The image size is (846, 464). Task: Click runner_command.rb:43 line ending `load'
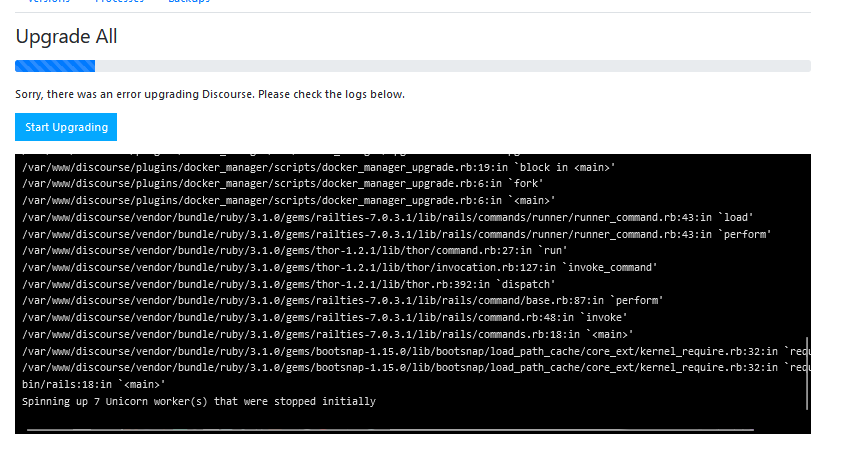point(387,217)
